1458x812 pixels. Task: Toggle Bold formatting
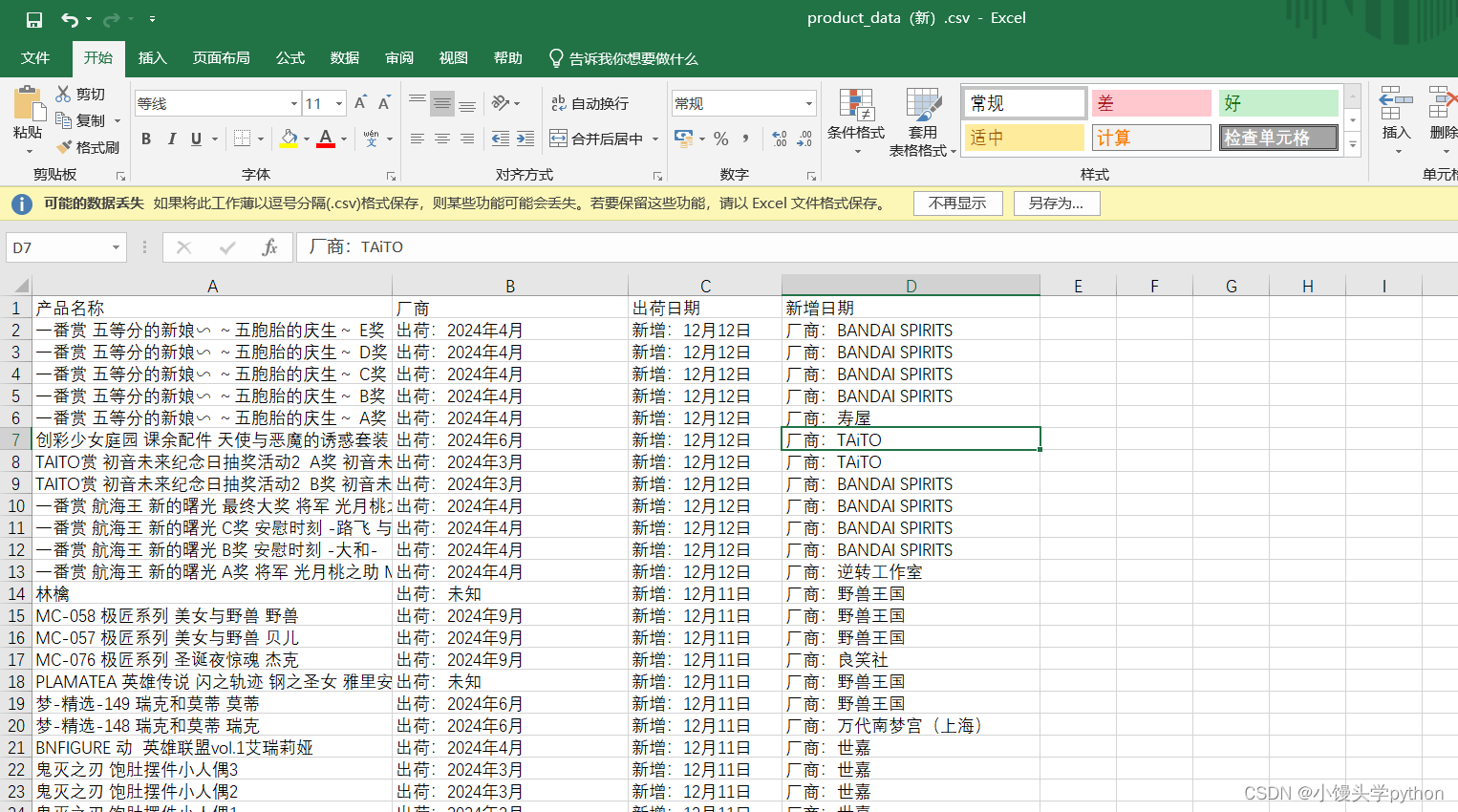click(x=146, y=139)
